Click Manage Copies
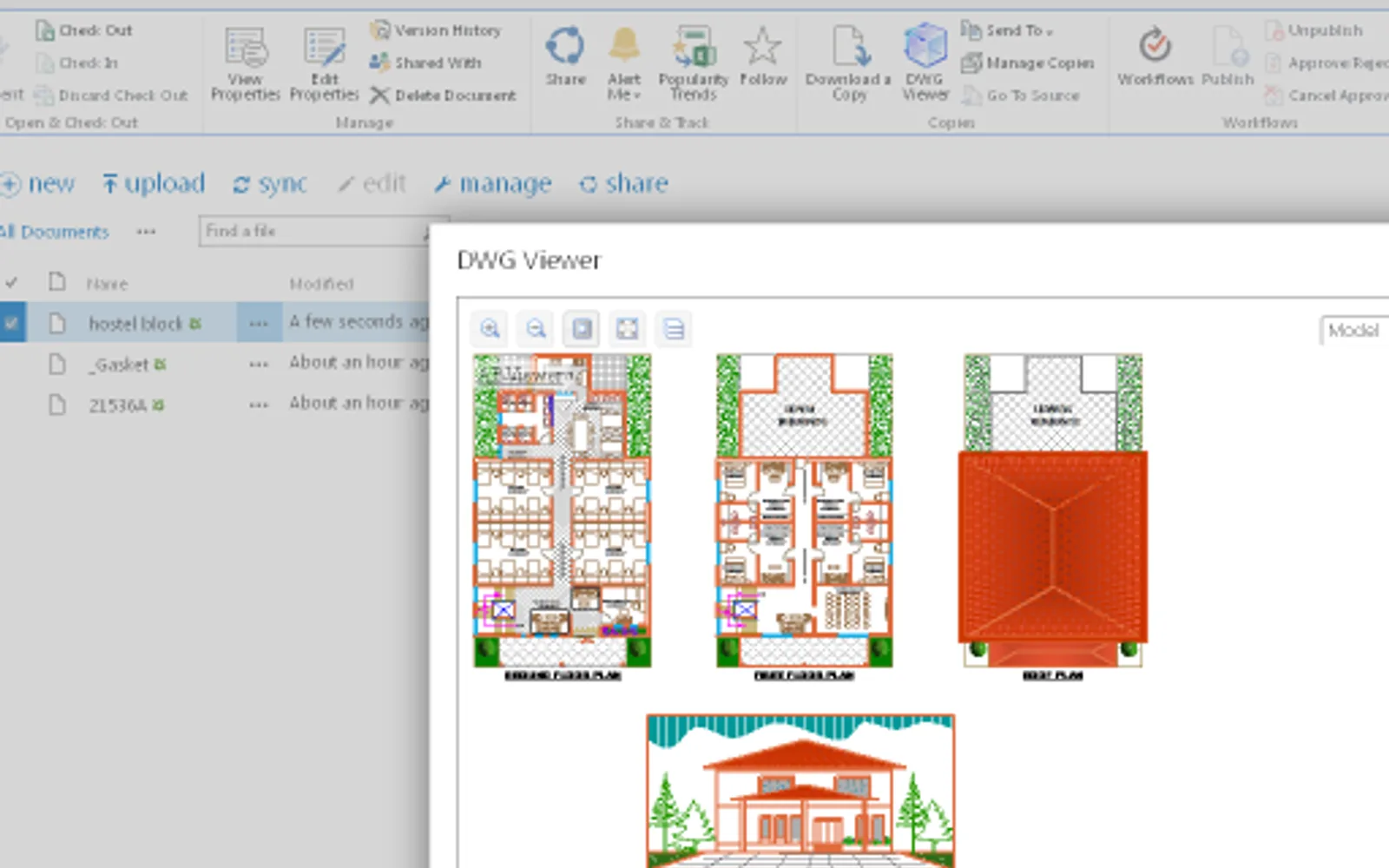The image size is (1389, 868). coord(1028,62)
